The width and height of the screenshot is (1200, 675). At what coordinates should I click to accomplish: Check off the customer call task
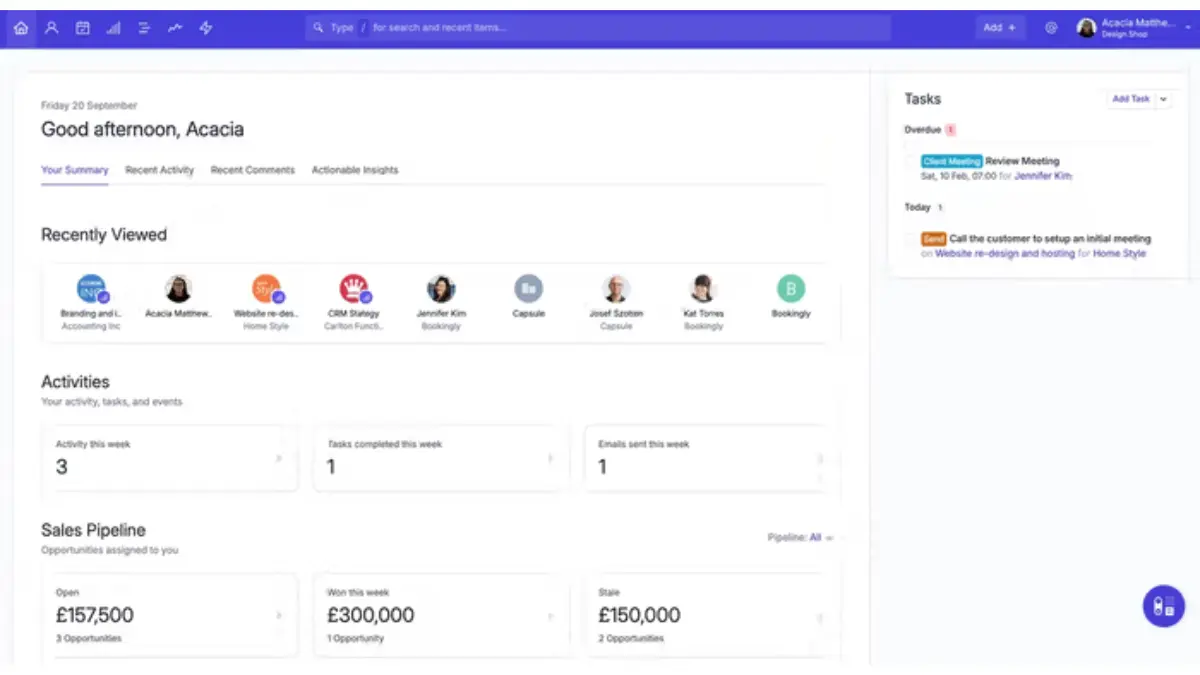[x=911, y=239]
